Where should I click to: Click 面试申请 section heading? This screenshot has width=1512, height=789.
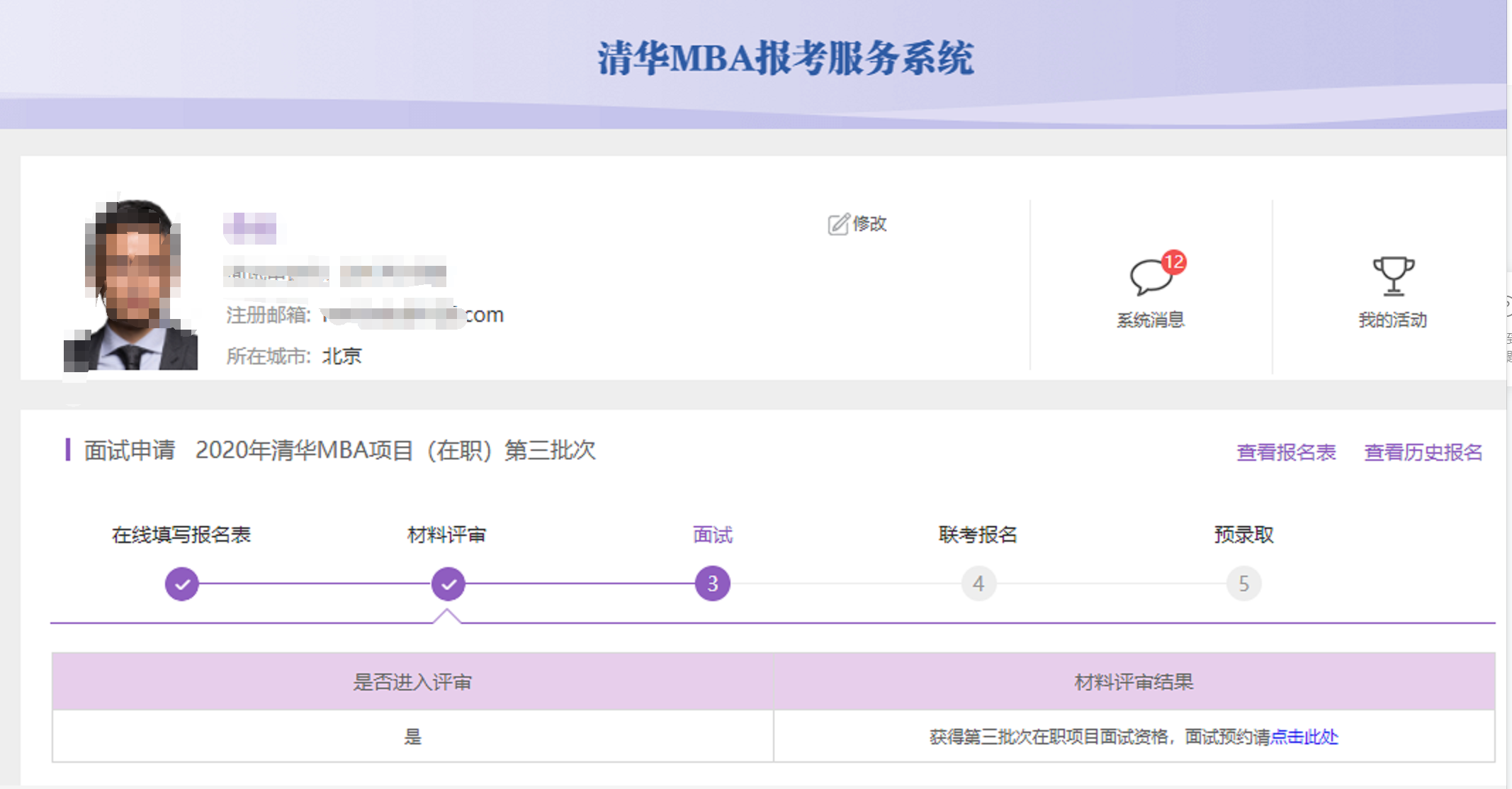(130, 450)
